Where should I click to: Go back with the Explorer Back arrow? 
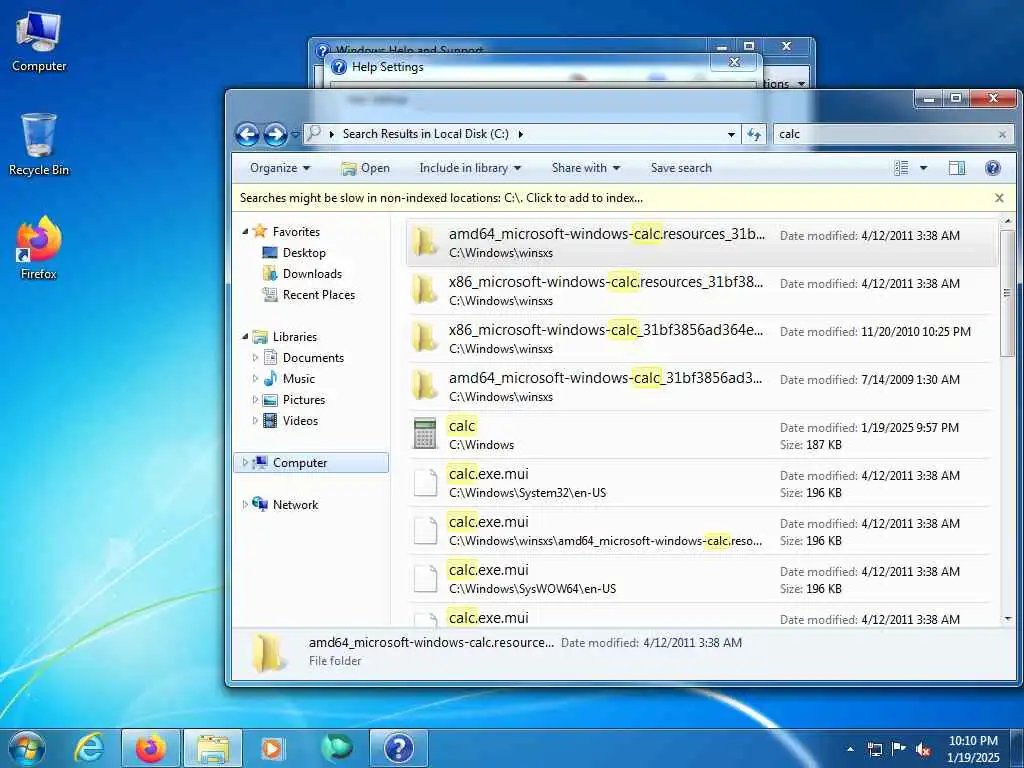click(247, 135)
